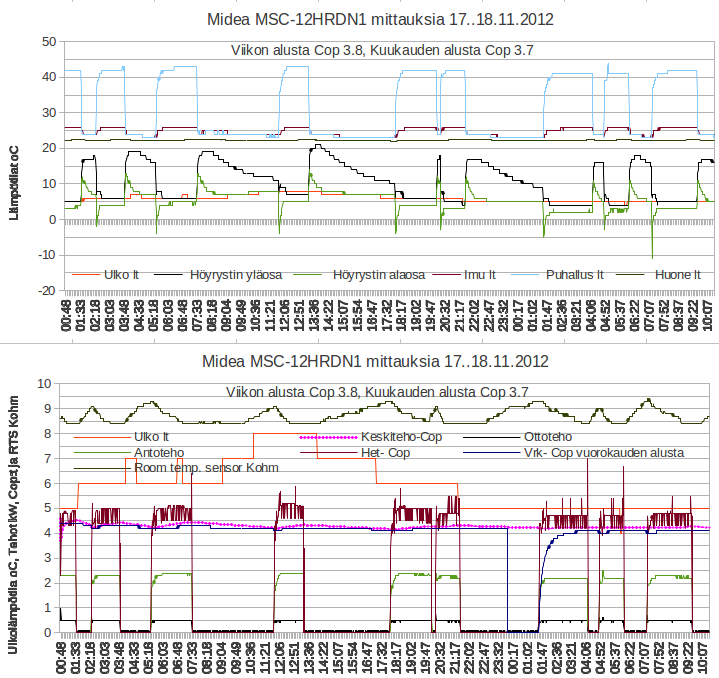
Task: Click the 00:17 time label under lower chart
Action: 513,657
